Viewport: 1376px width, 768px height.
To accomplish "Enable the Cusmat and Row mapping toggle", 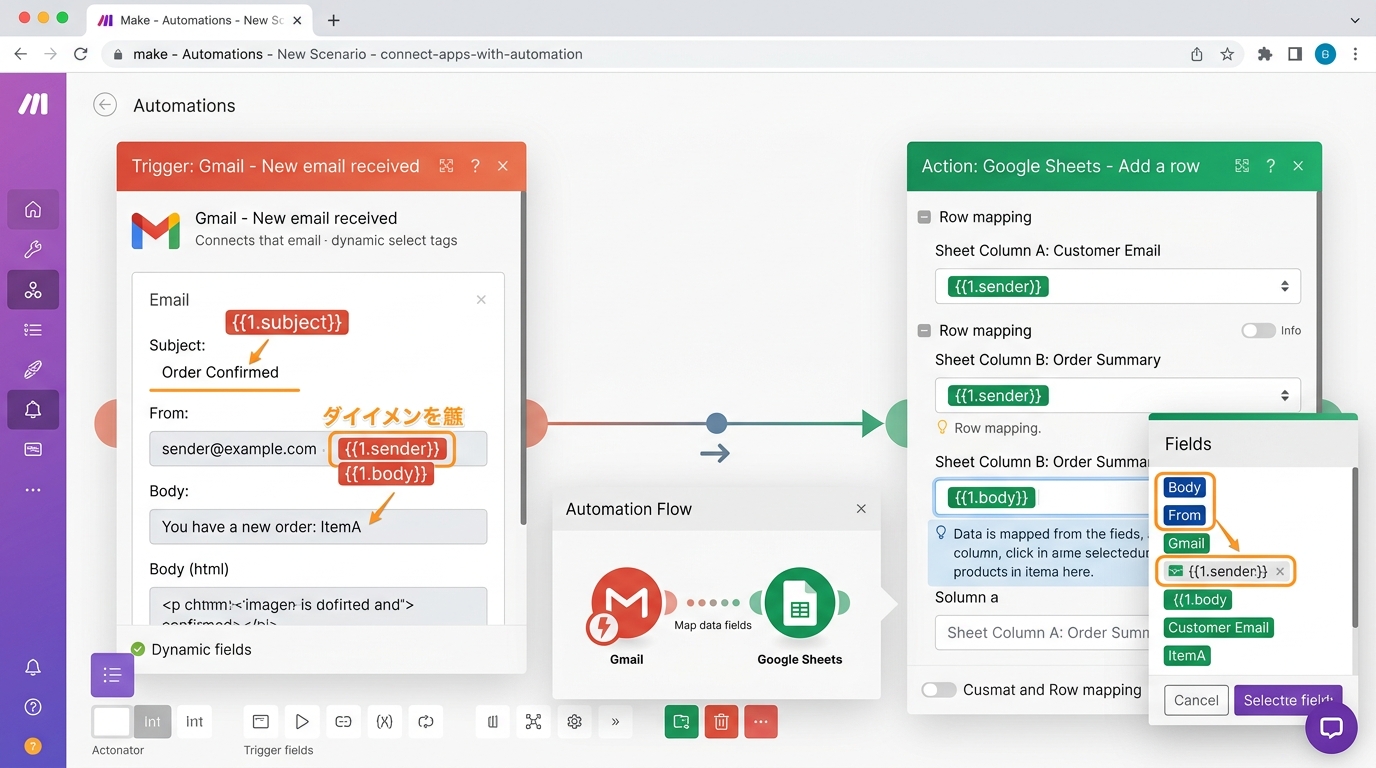I will [938, 690].
